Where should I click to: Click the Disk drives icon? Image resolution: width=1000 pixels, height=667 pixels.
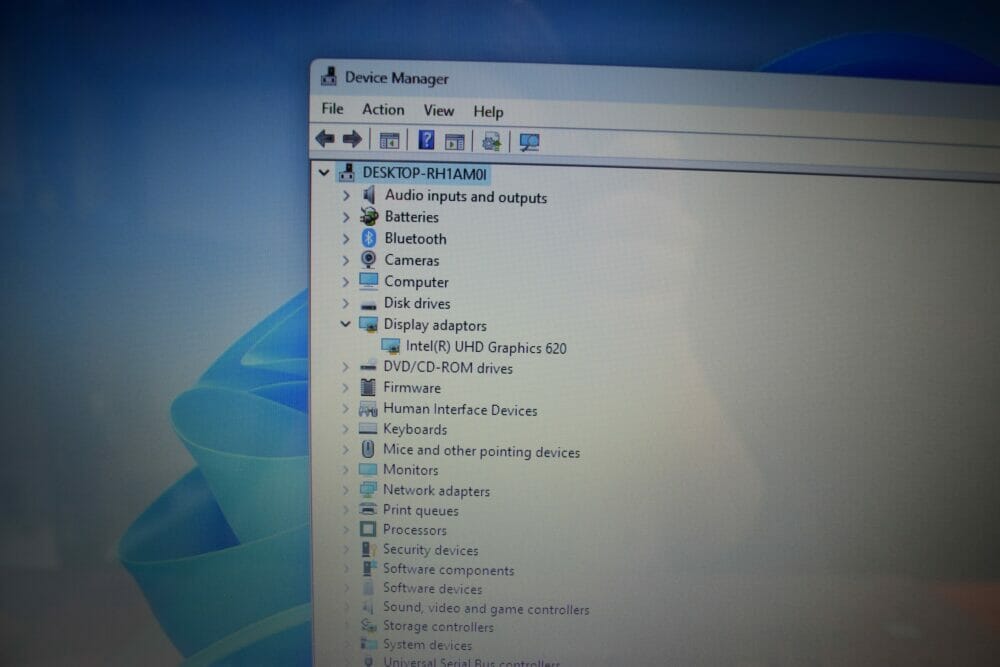(x=368, y=305)
